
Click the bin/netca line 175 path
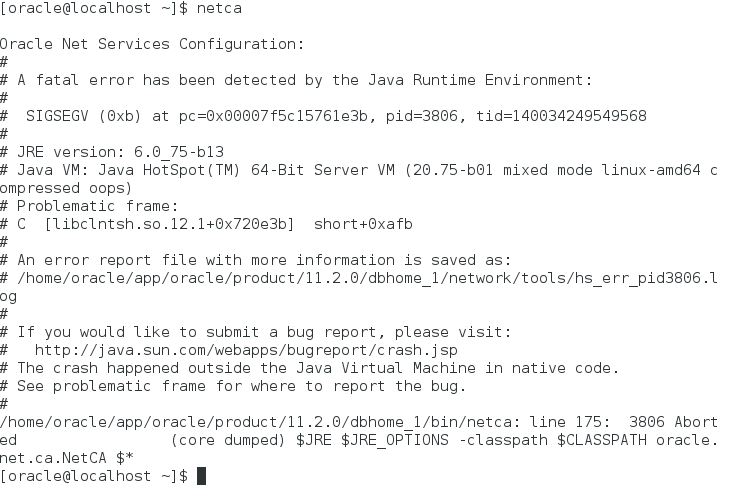point(305,422)
